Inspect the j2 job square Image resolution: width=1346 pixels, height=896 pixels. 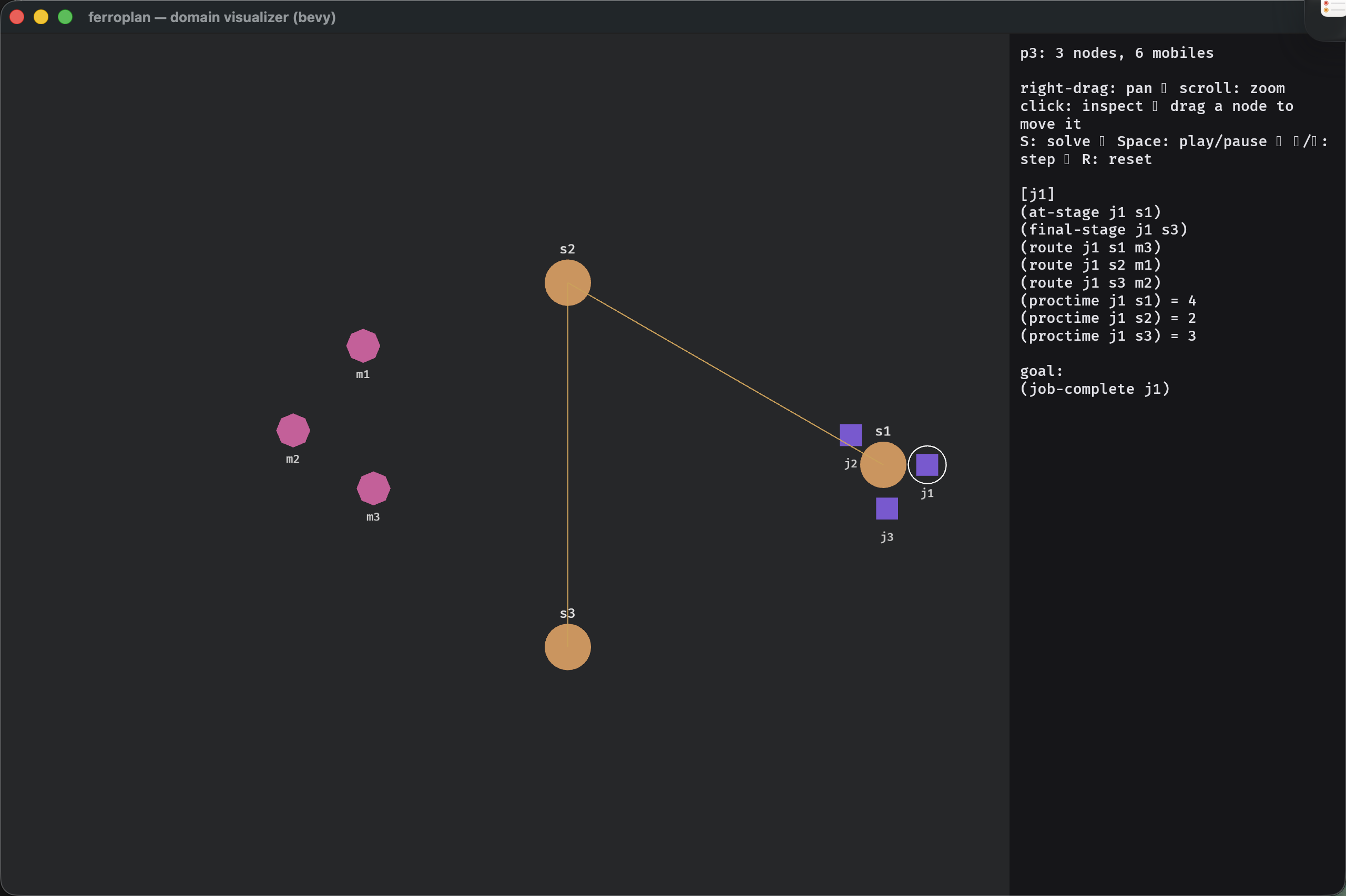pos(850,435)
